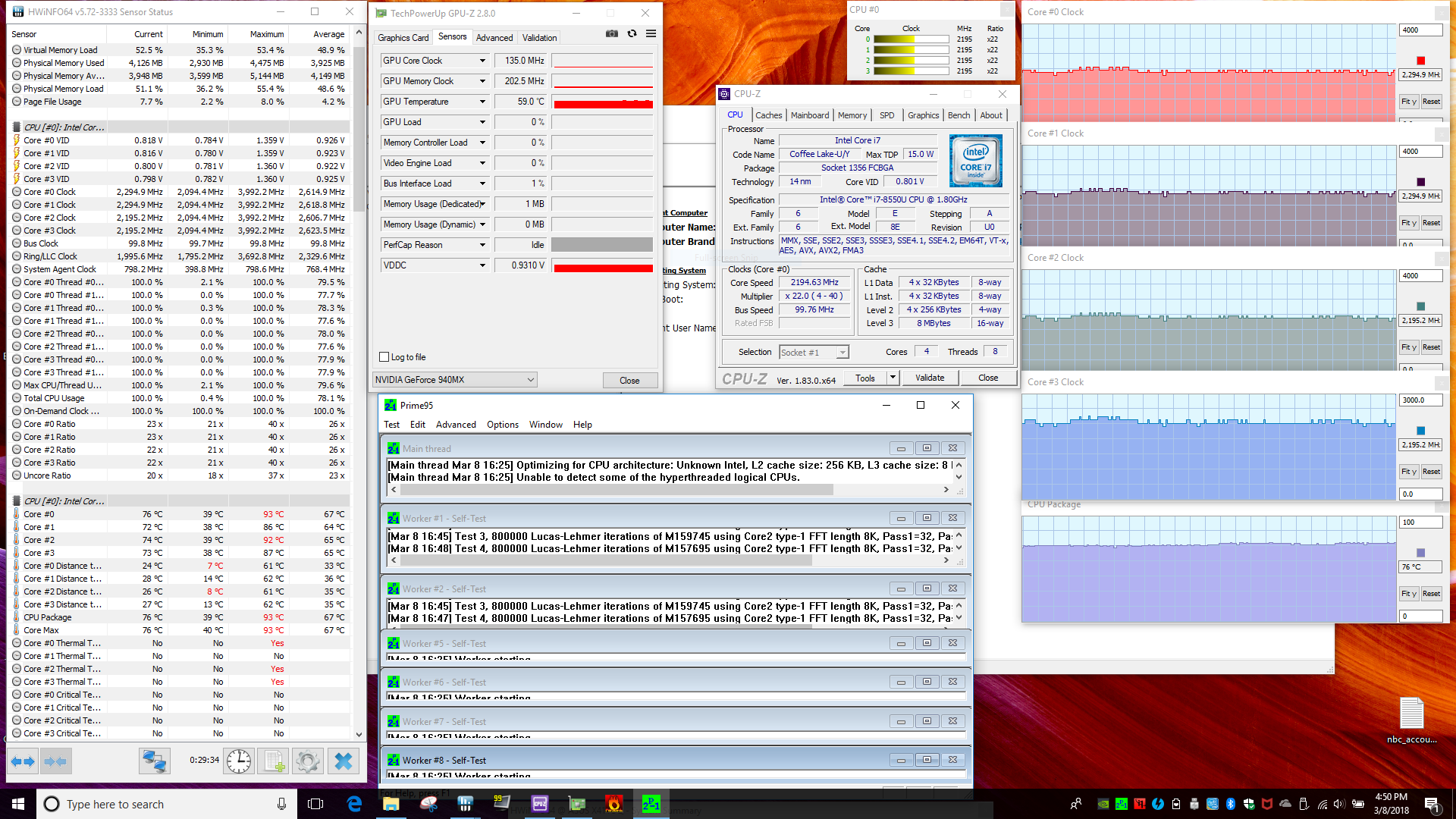Click HWiNFO collapse columns arrows icon
1456x819 pixels.
(55, 761)
